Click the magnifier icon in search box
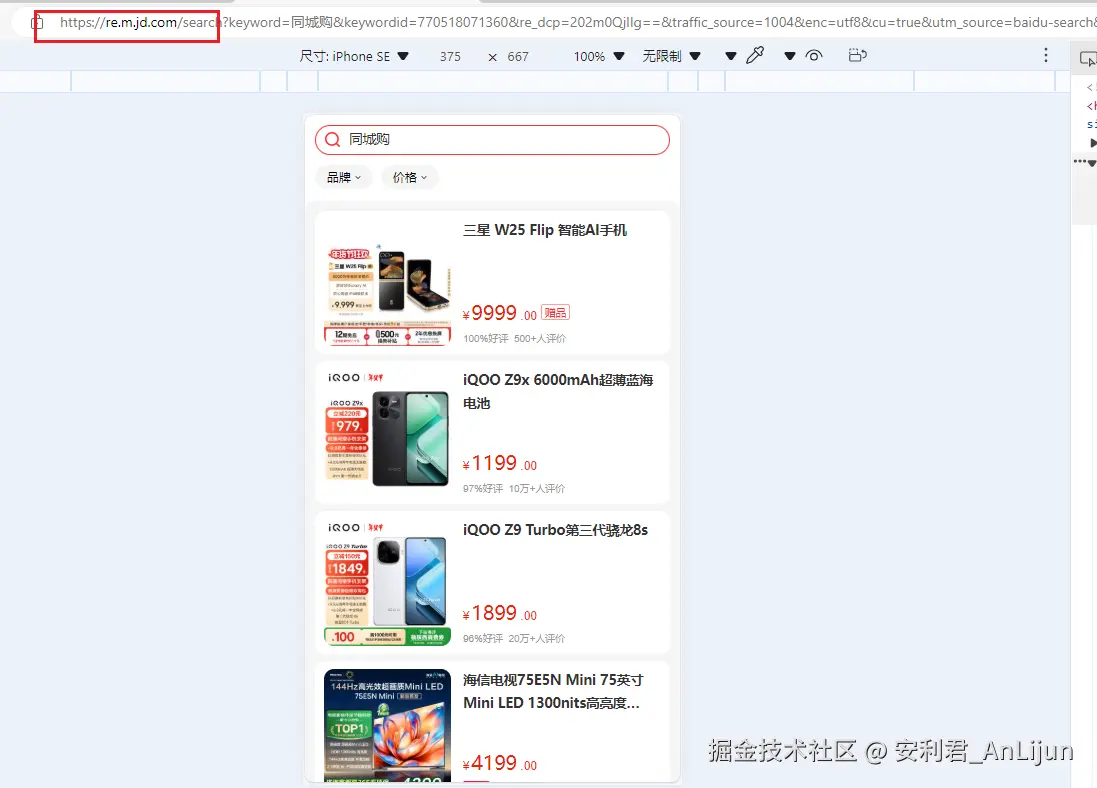This screenshot has width=1097, height=788. (333, 139)
